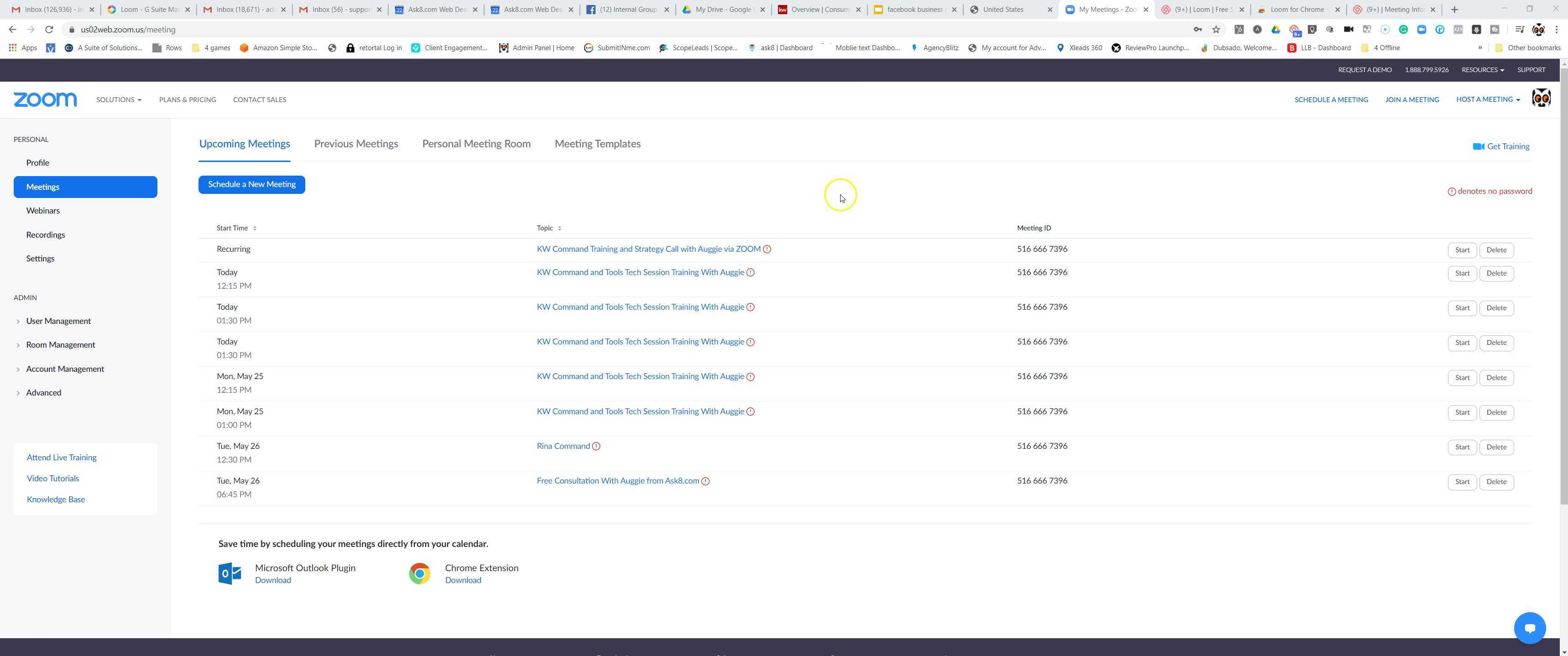Click the owl profile avatar
Viewport: 1568px width, 656px height.
point(1541,98)
